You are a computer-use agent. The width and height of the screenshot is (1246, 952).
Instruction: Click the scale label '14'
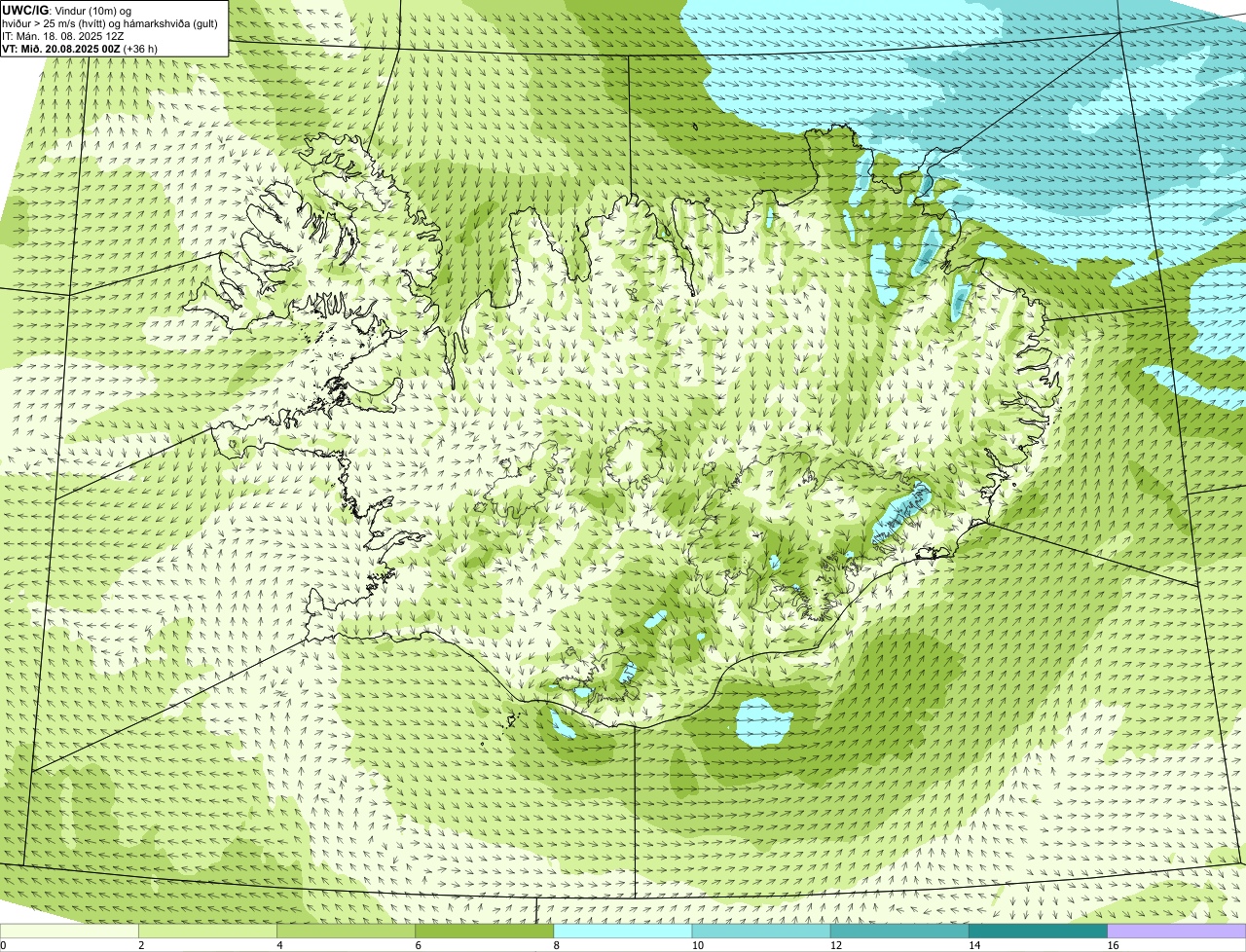973,945
